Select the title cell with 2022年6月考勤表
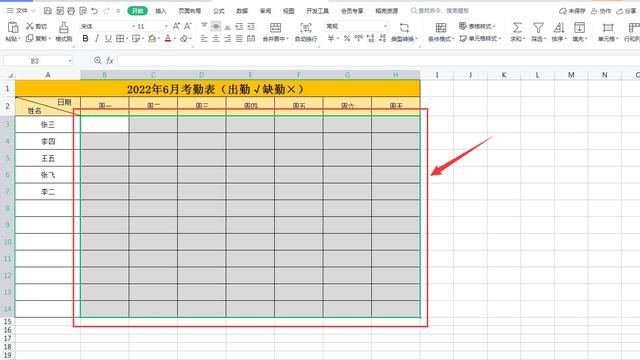The height and width of the screenshot is (360, 640). (218, 89)
